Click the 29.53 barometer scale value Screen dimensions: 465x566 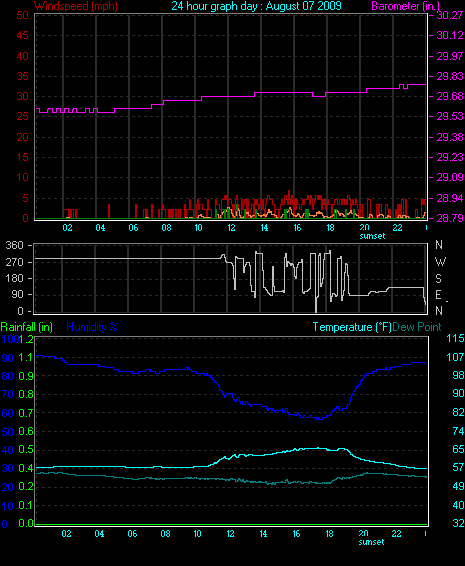(x=449, y=117)
